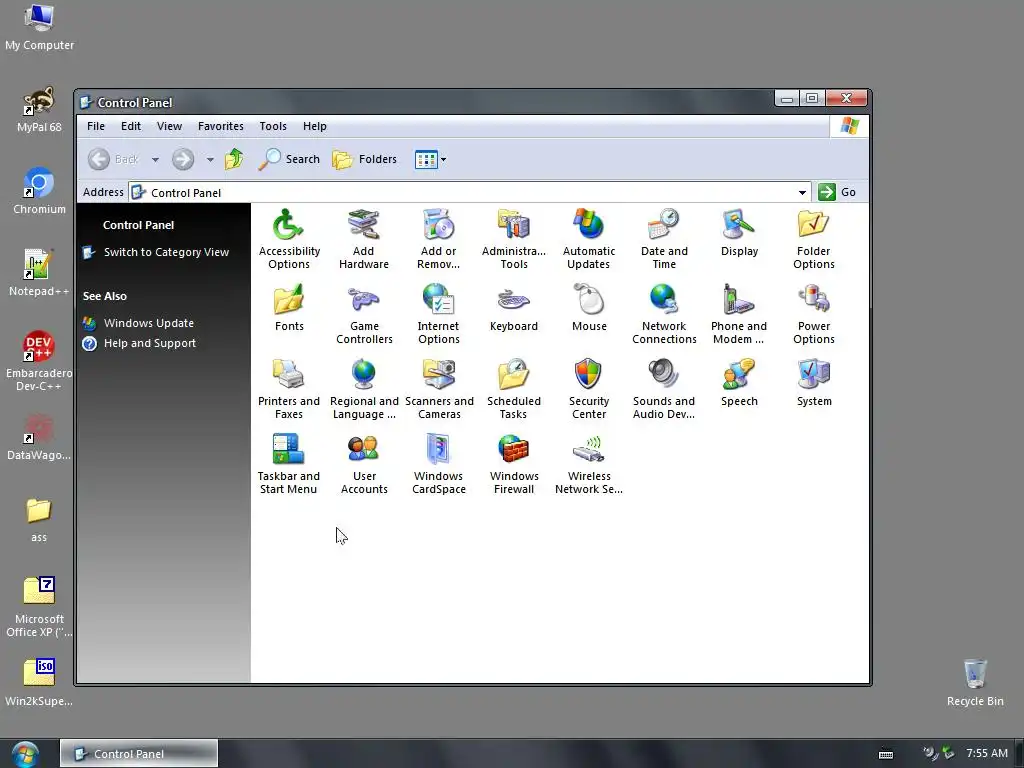Select the Recycle Bin desktop icon

pyautogui.click(x=975, y=683)
